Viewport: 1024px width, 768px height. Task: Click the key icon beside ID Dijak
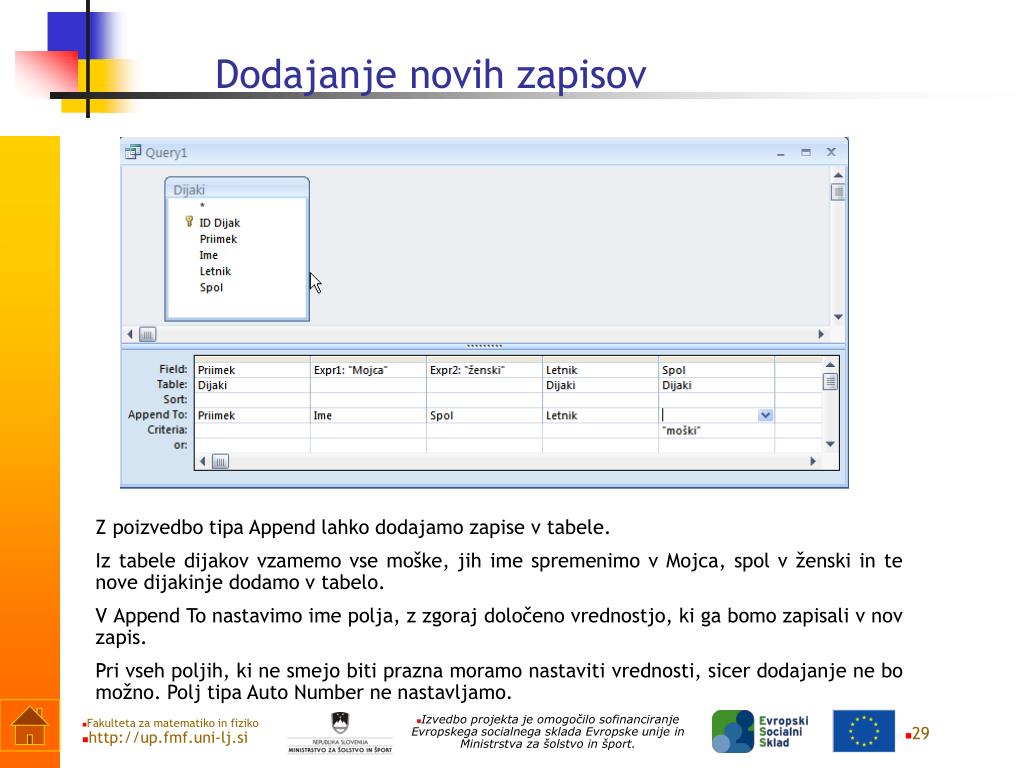point(189,222)
